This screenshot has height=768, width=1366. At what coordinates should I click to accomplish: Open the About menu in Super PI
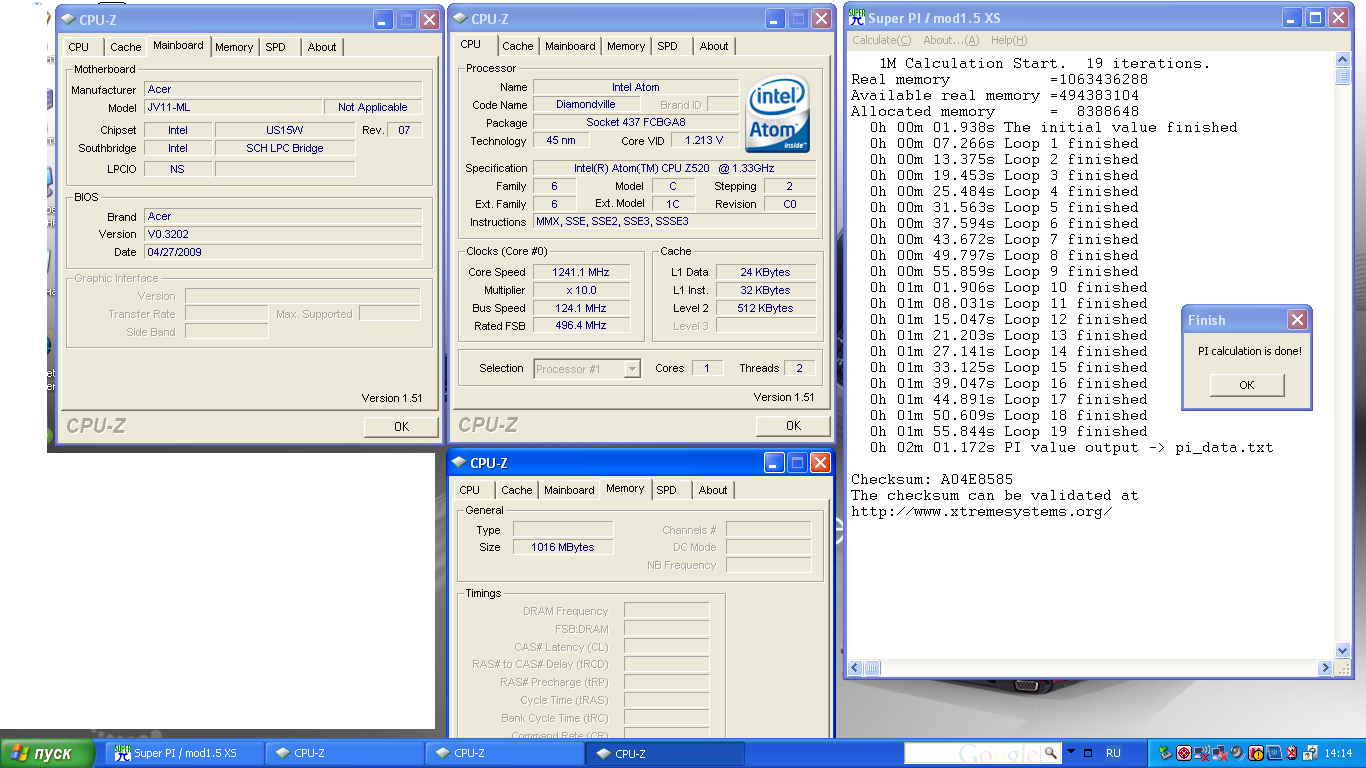click(x=951, y=40)
